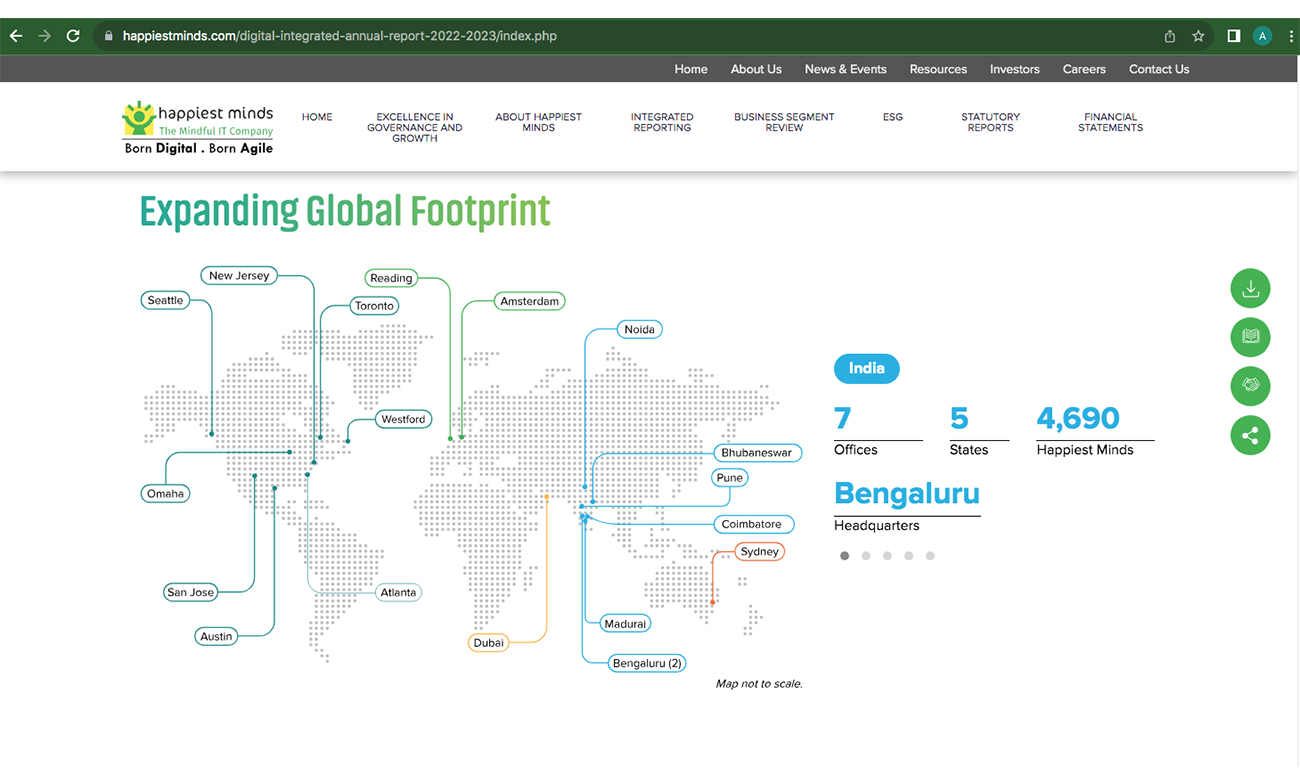Image resolution: width=1300 pixels, height=784 pixels.
Task: Open News & Events link
Action: (x=846, y=69)
